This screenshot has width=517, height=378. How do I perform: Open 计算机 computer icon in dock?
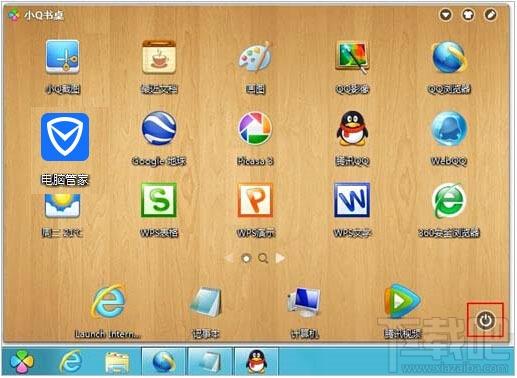pos(304,302)
